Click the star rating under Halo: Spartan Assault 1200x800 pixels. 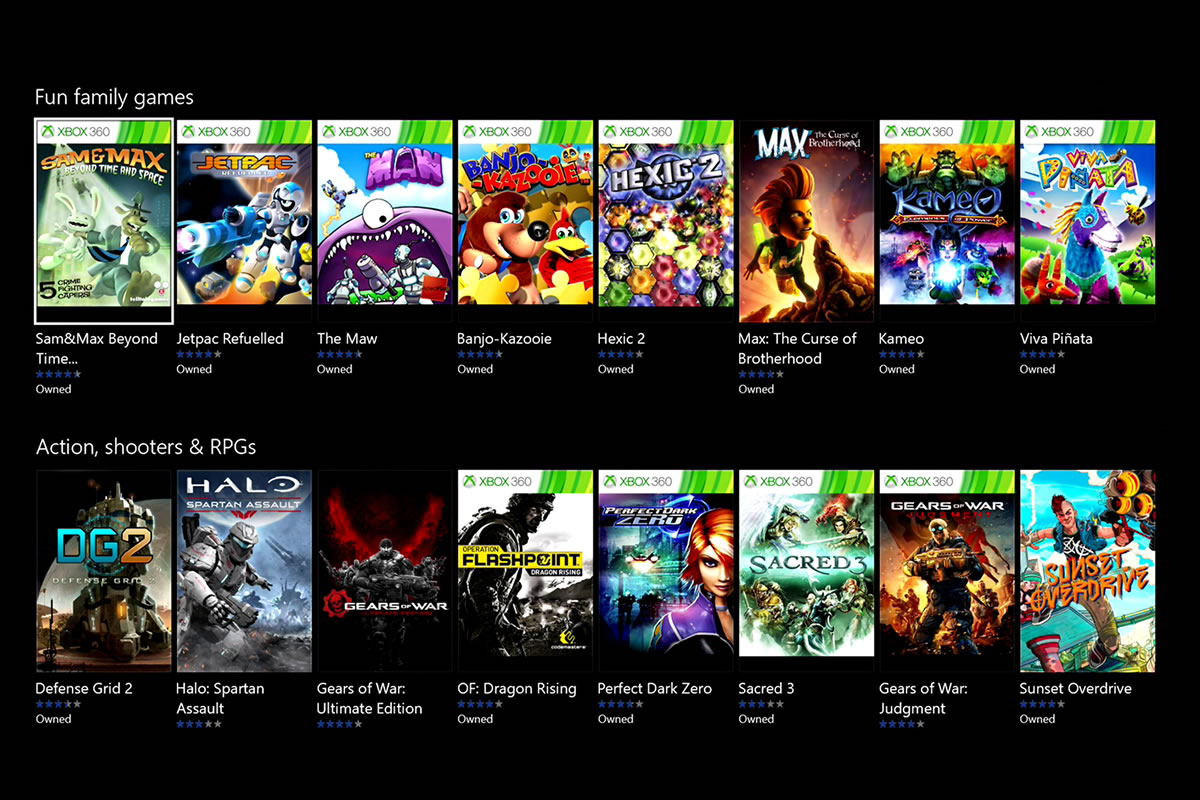[200, 724]
